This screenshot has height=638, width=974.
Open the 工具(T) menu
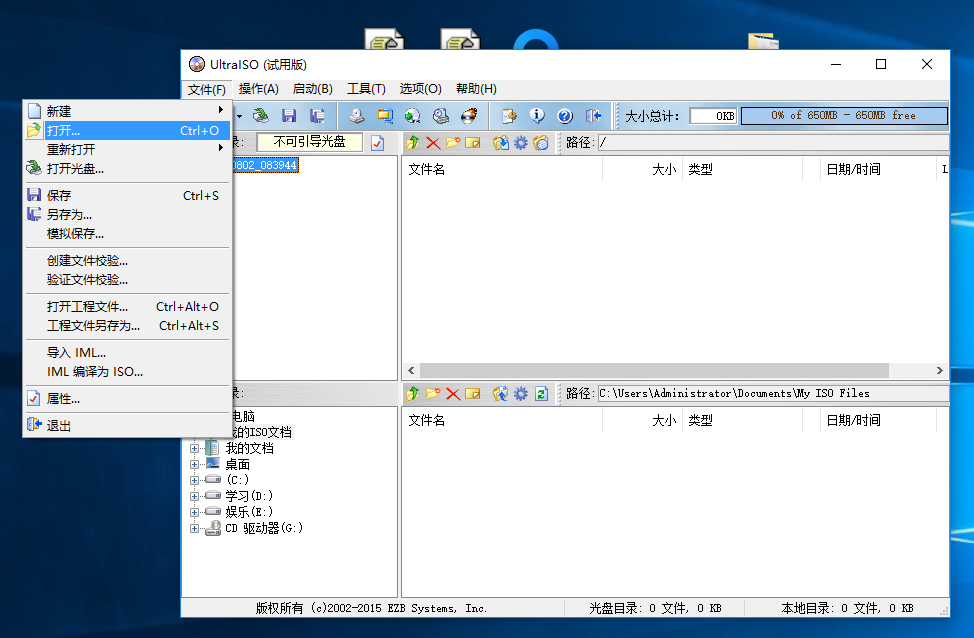click(366, 89)
